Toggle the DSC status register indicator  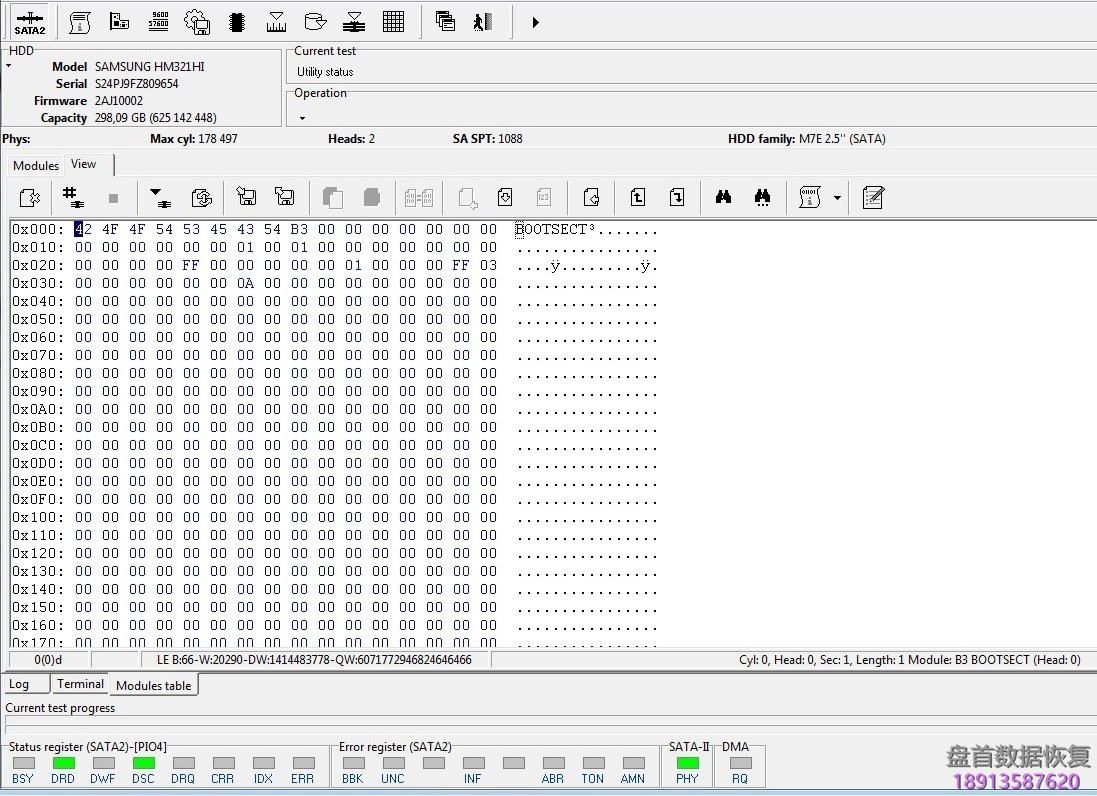click(x=143, y=763)
